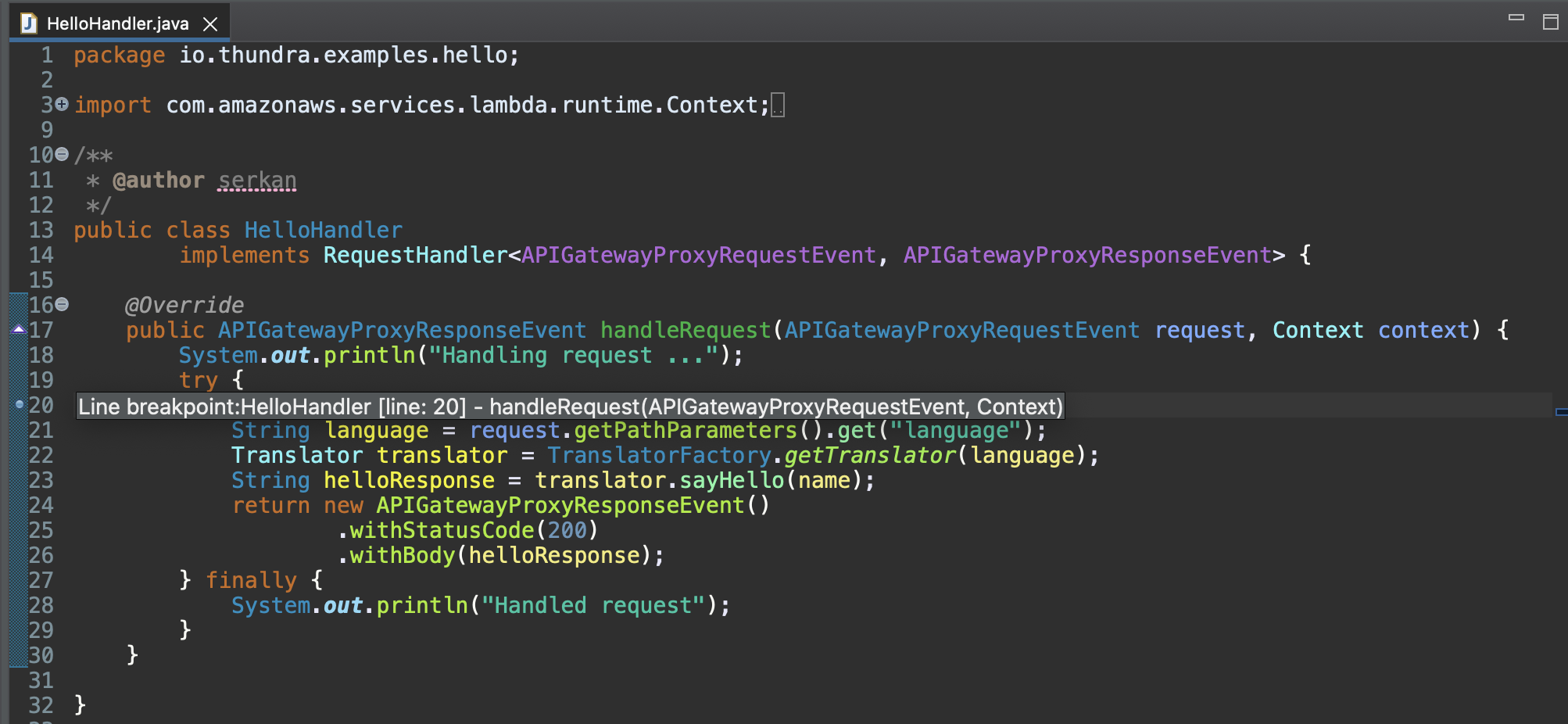Click the 'package' keyword on line 1
The height and width of the screenshot is (724, 1568).
click(120, 55)
